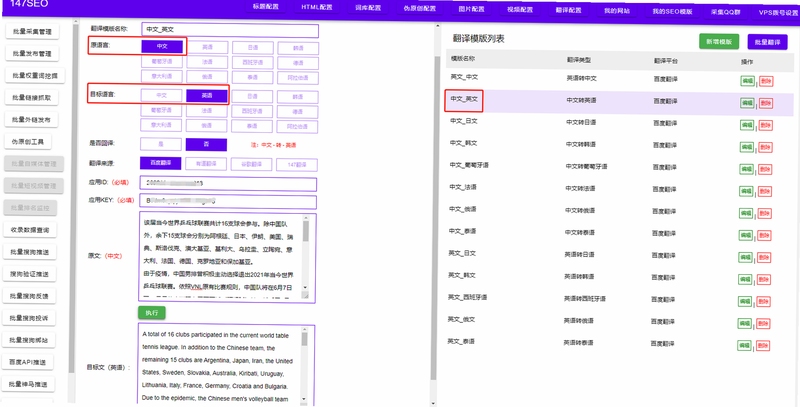Delete the 中文_法语 template
Viewport: 800px width, 407px height.
765,192
